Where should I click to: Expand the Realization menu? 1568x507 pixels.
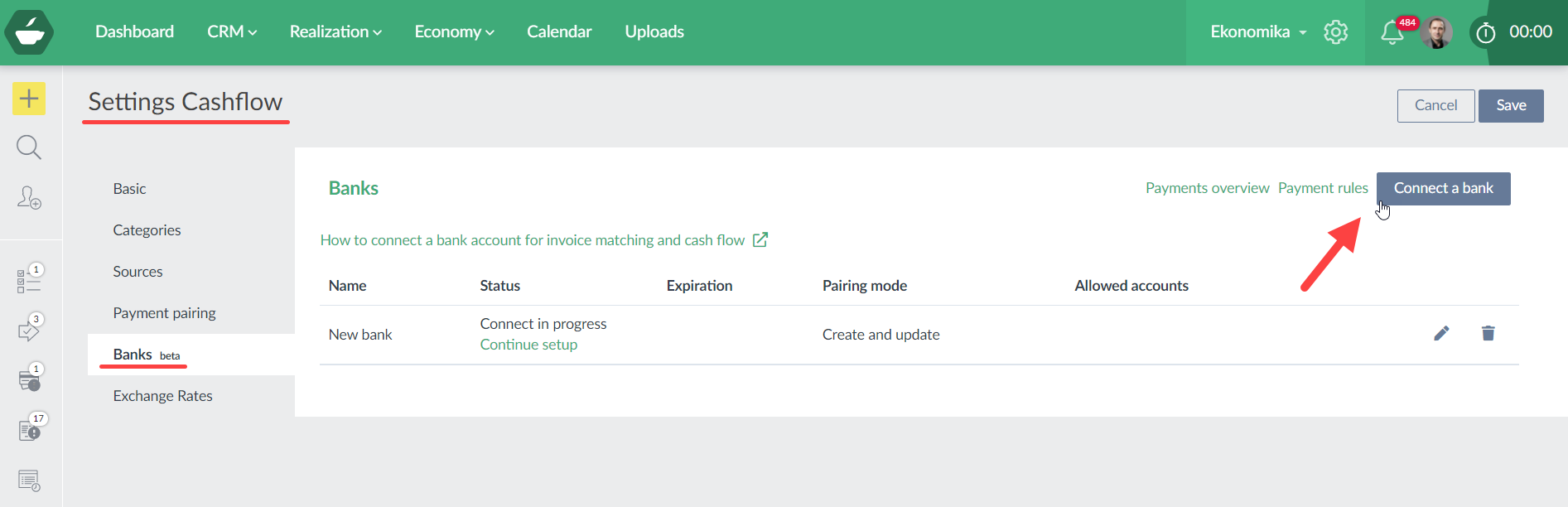[335, 31]
